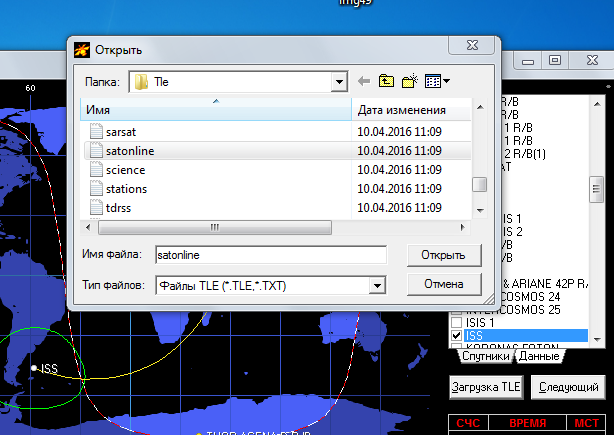
Task: Go back with the gray arrow icon
Action: (x=364, y=81)
